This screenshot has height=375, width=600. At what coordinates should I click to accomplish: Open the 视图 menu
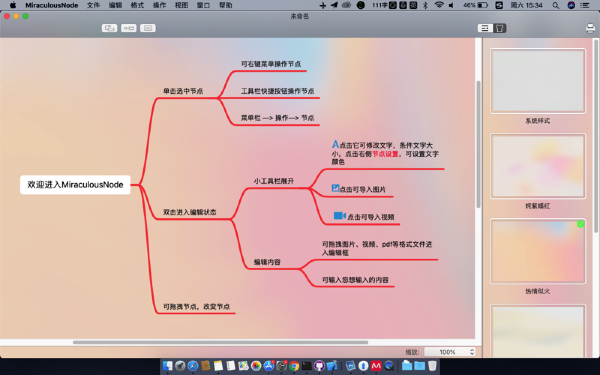coord(181,5)
